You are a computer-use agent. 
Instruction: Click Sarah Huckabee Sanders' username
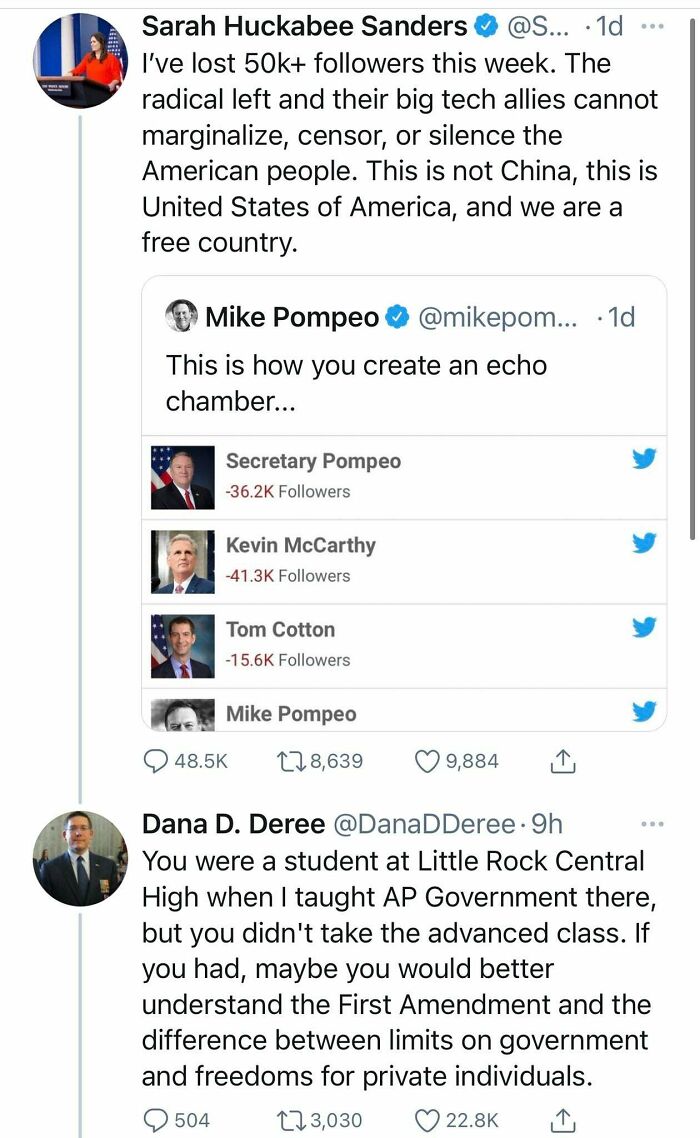point(300,25)
